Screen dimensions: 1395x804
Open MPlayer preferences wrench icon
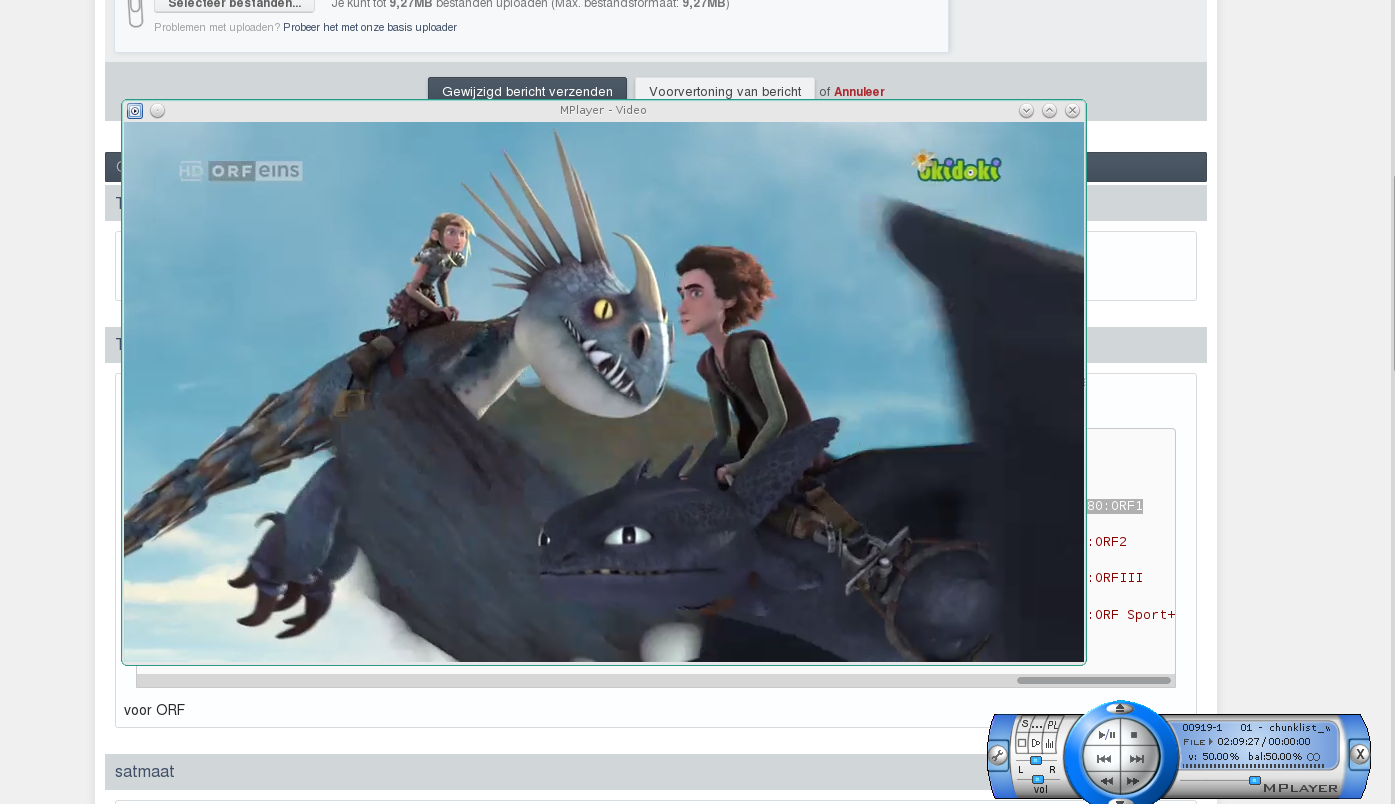(x=998, y=756)
